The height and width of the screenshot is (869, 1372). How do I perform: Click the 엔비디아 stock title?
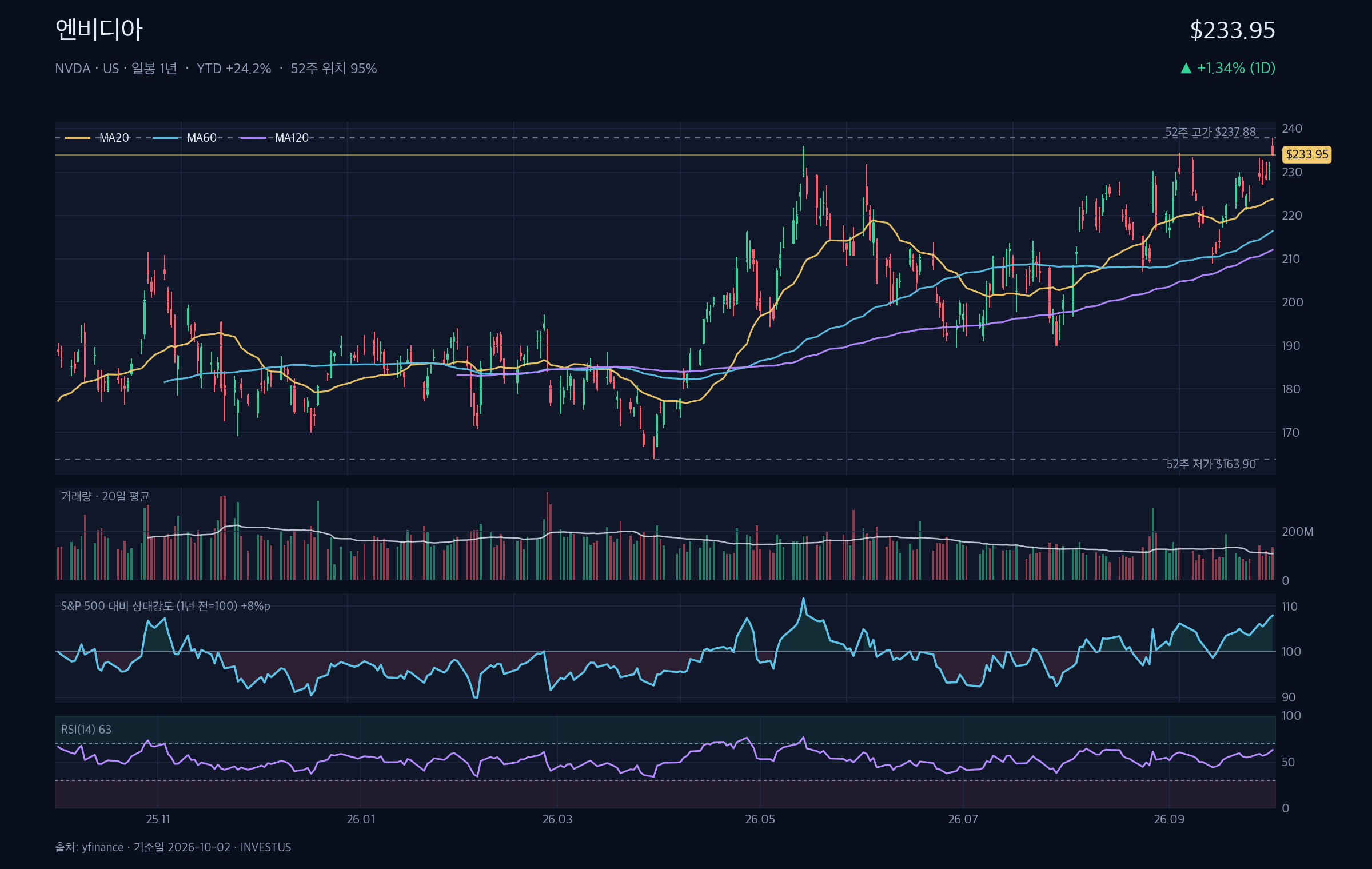[x=99, y=30]
